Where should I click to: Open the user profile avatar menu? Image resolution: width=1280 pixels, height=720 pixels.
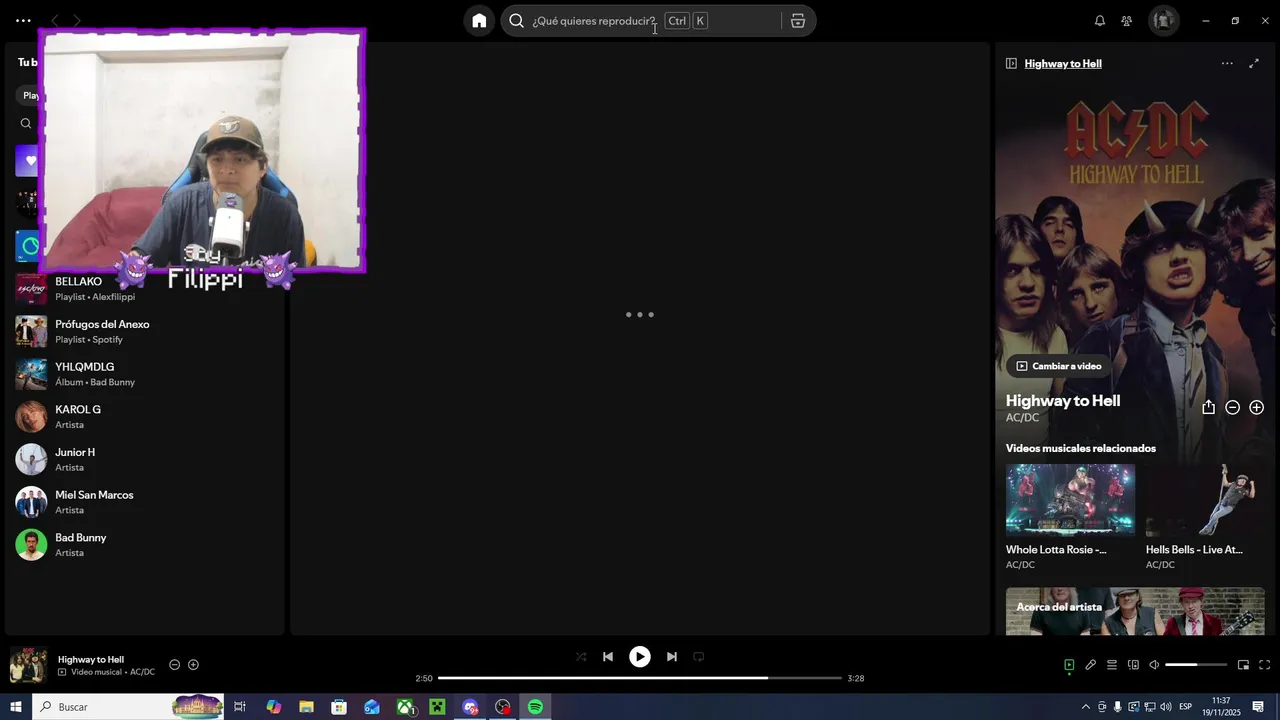pos(1163,21)
